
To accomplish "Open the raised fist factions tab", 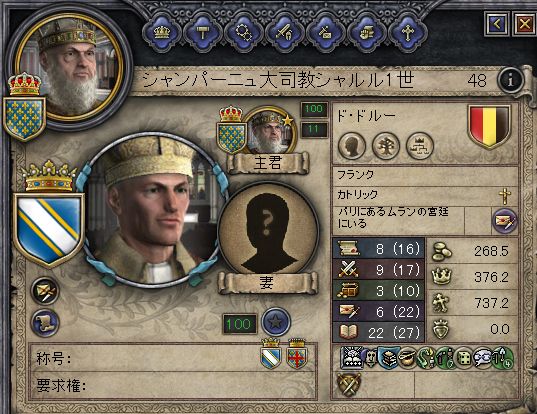I will click(367, 33).
